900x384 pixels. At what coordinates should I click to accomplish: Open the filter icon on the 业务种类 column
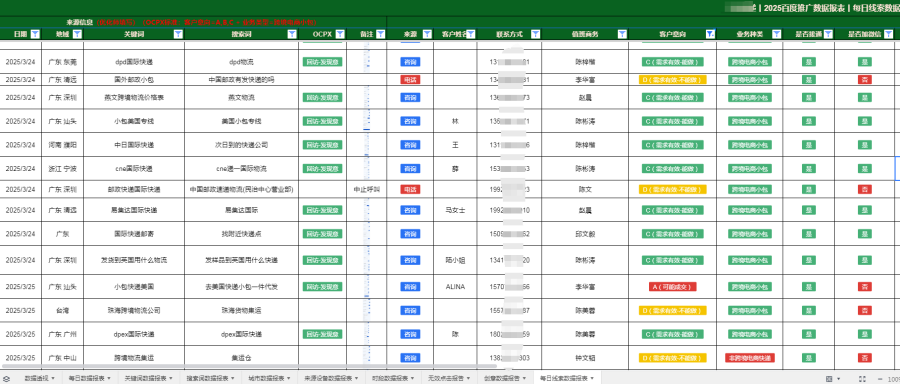tap(776, 34)
